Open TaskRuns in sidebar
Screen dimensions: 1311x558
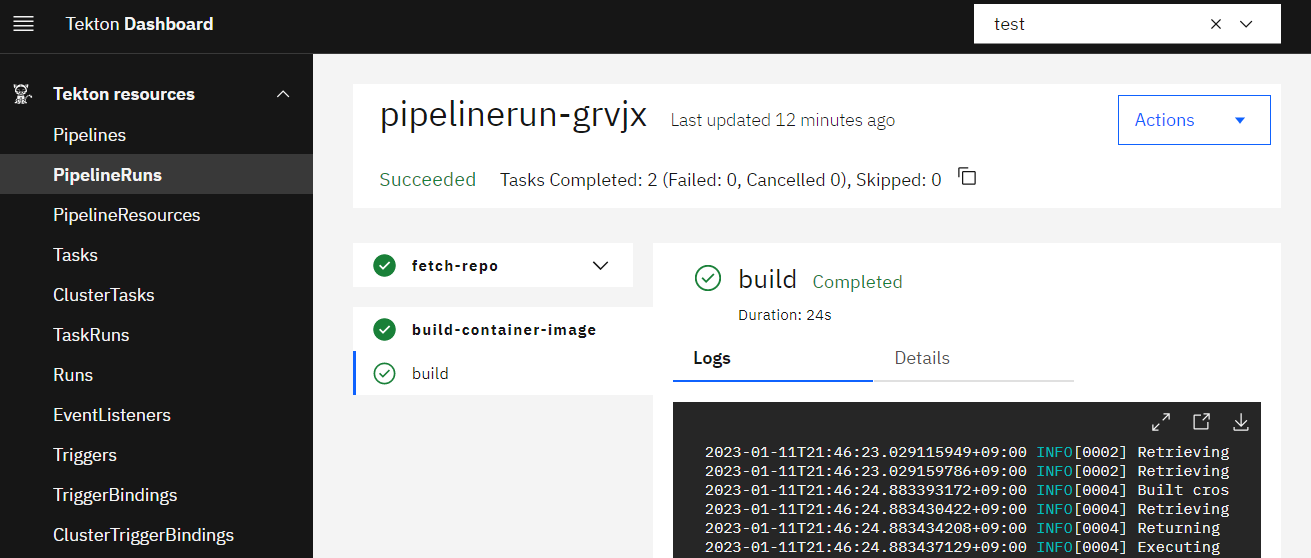point(156,335)
